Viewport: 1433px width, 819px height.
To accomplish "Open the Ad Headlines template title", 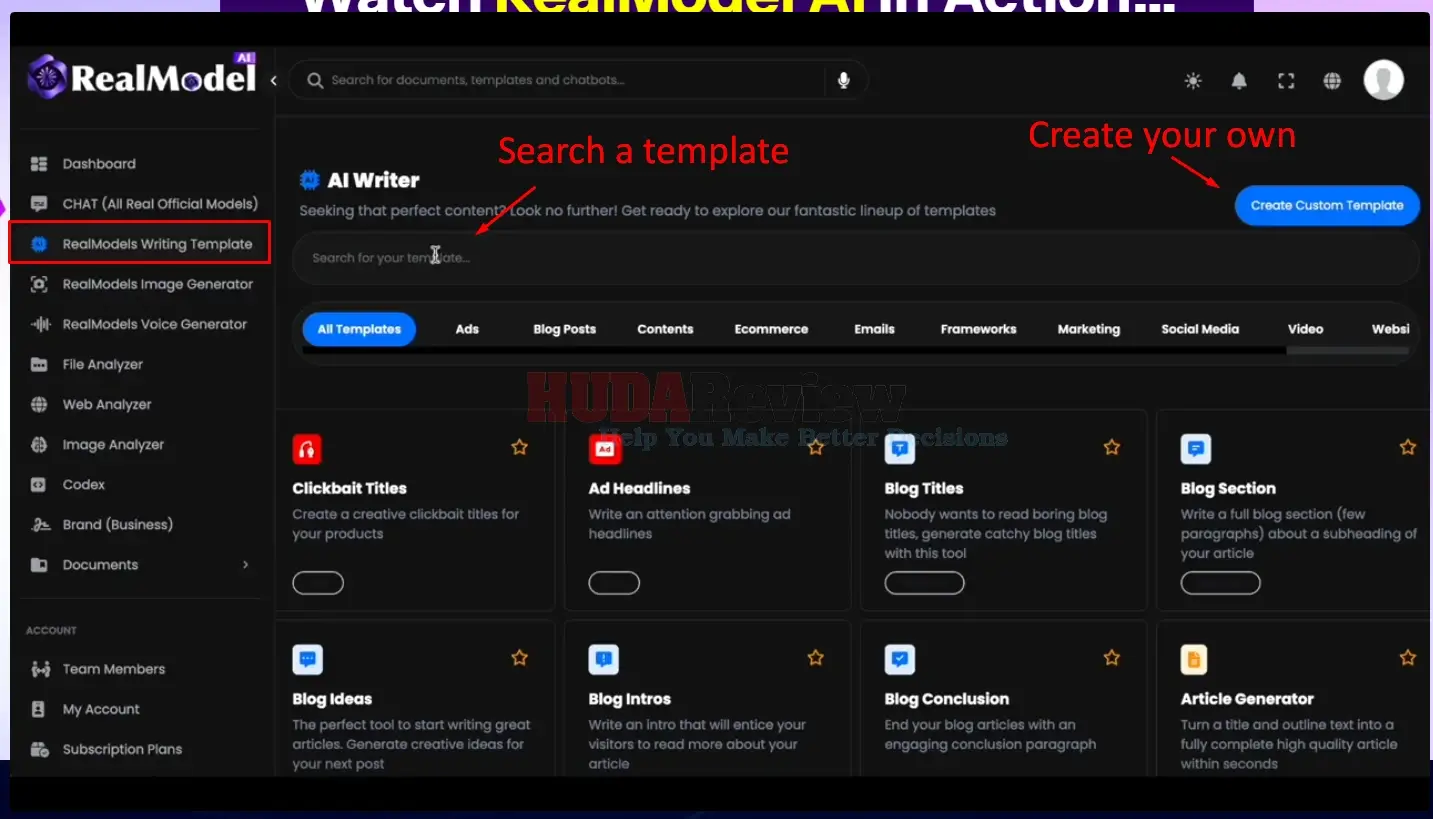I will click(x=640, y=489).
